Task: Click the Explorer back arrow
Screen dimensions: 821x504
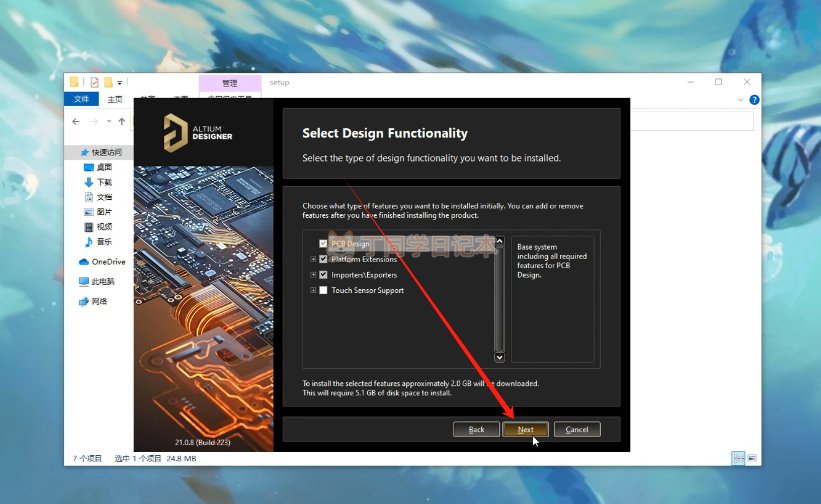Action: [x=76, y=121]
